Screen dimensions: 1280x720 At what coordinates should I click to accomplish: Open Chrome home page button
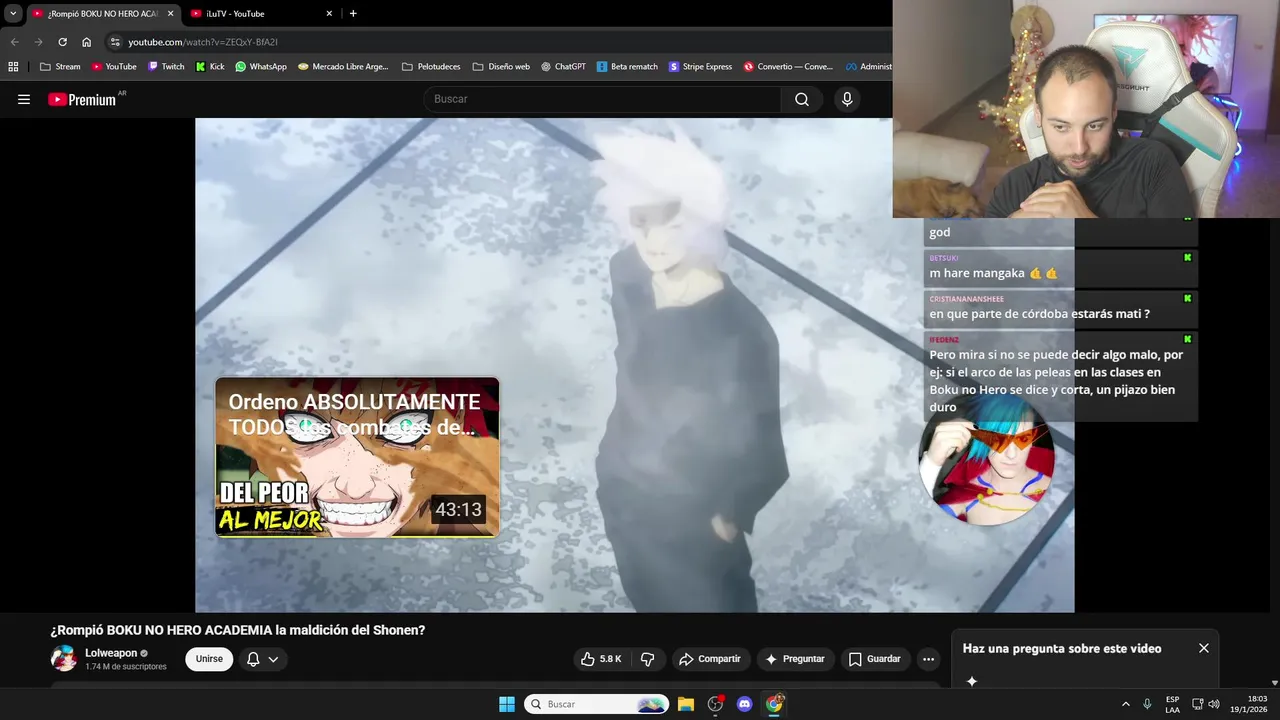click(87, 42)
